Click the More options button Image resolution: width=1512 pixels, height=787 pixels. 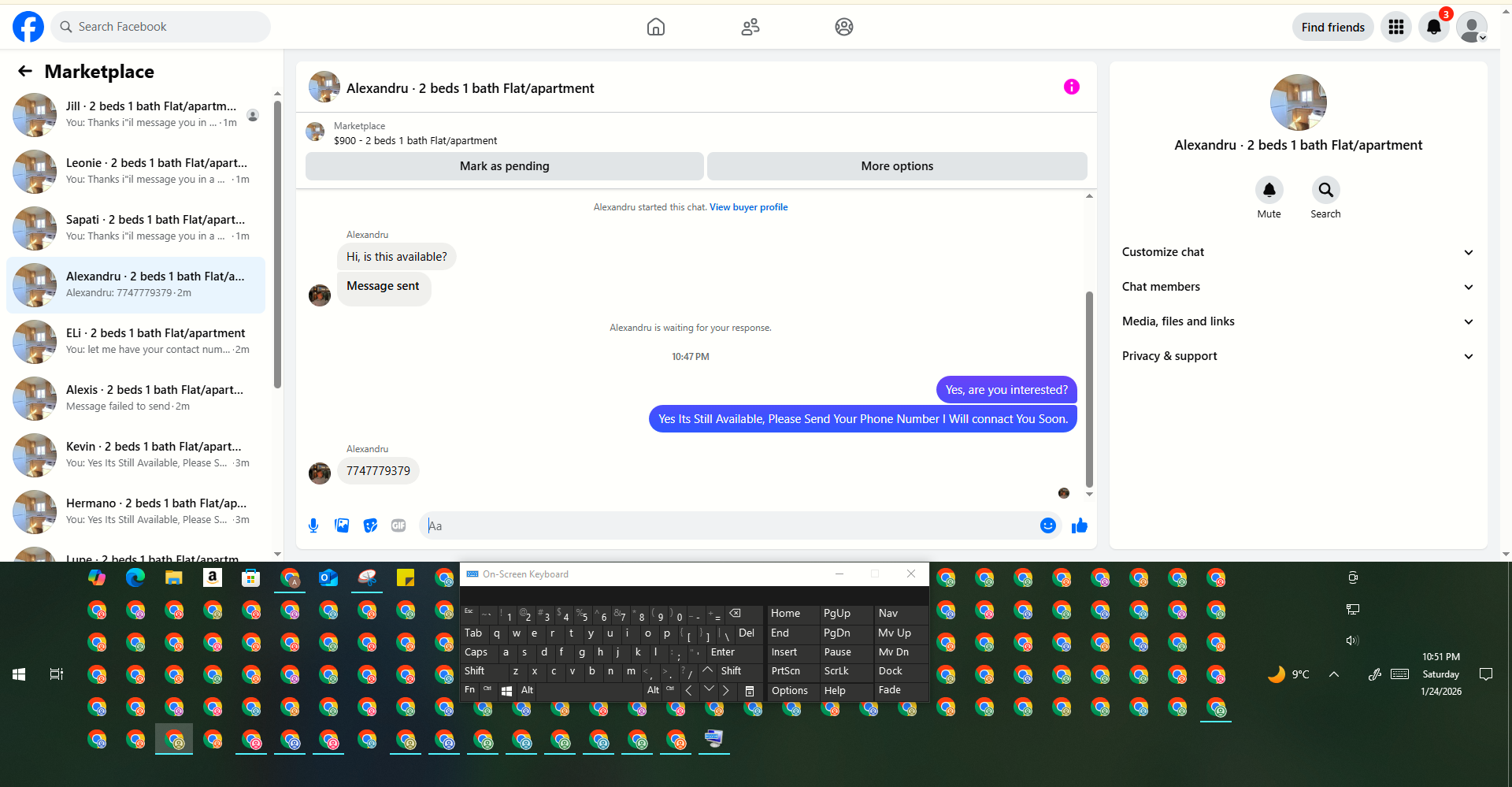coord(897,166)
